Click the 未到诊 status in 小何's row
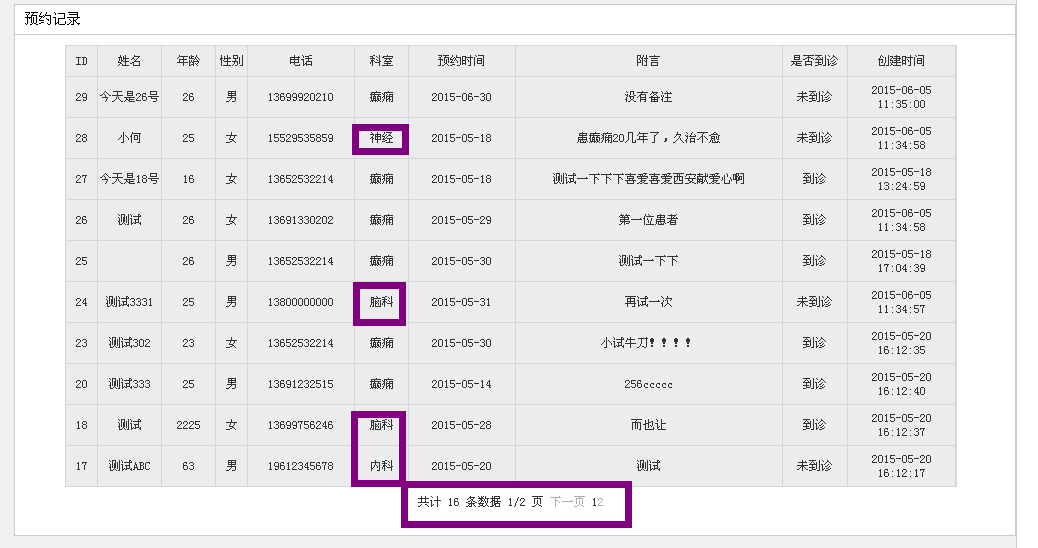The height and width of the screenshot is (548, 1038). (x=814, y=138)
